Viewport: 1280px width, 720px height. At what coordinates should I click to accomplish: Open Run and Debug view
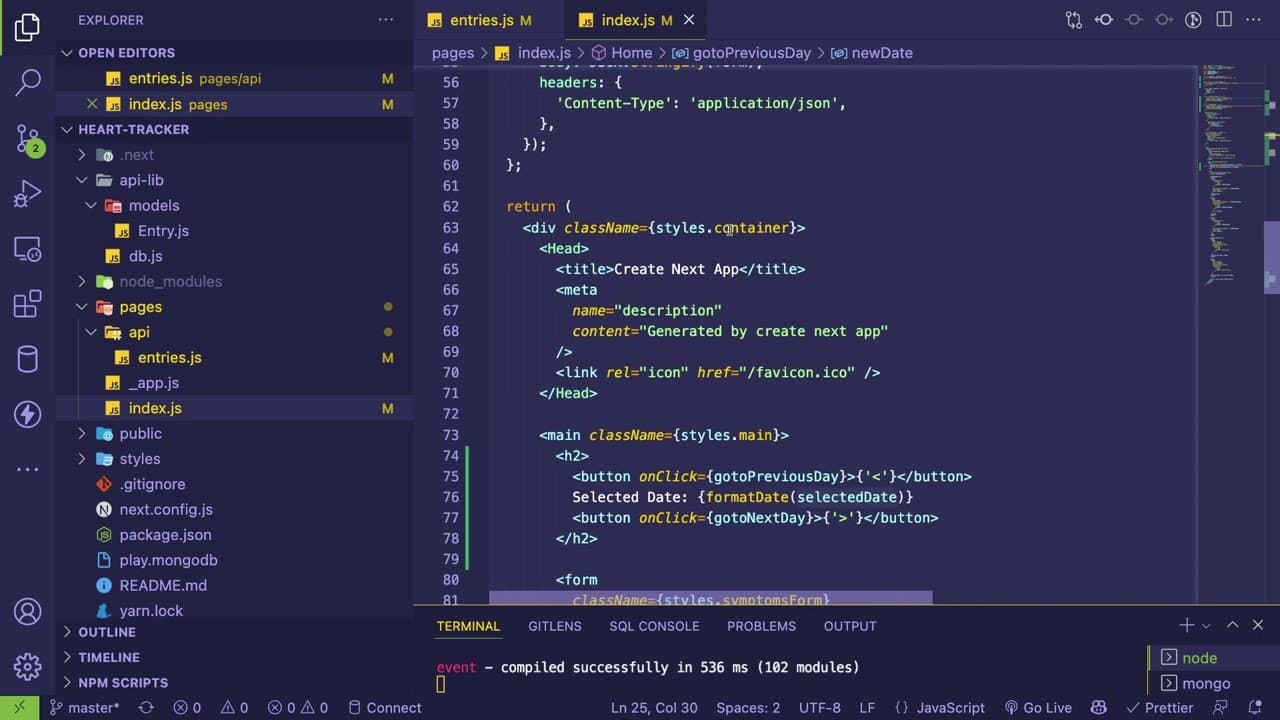[28, 193]
